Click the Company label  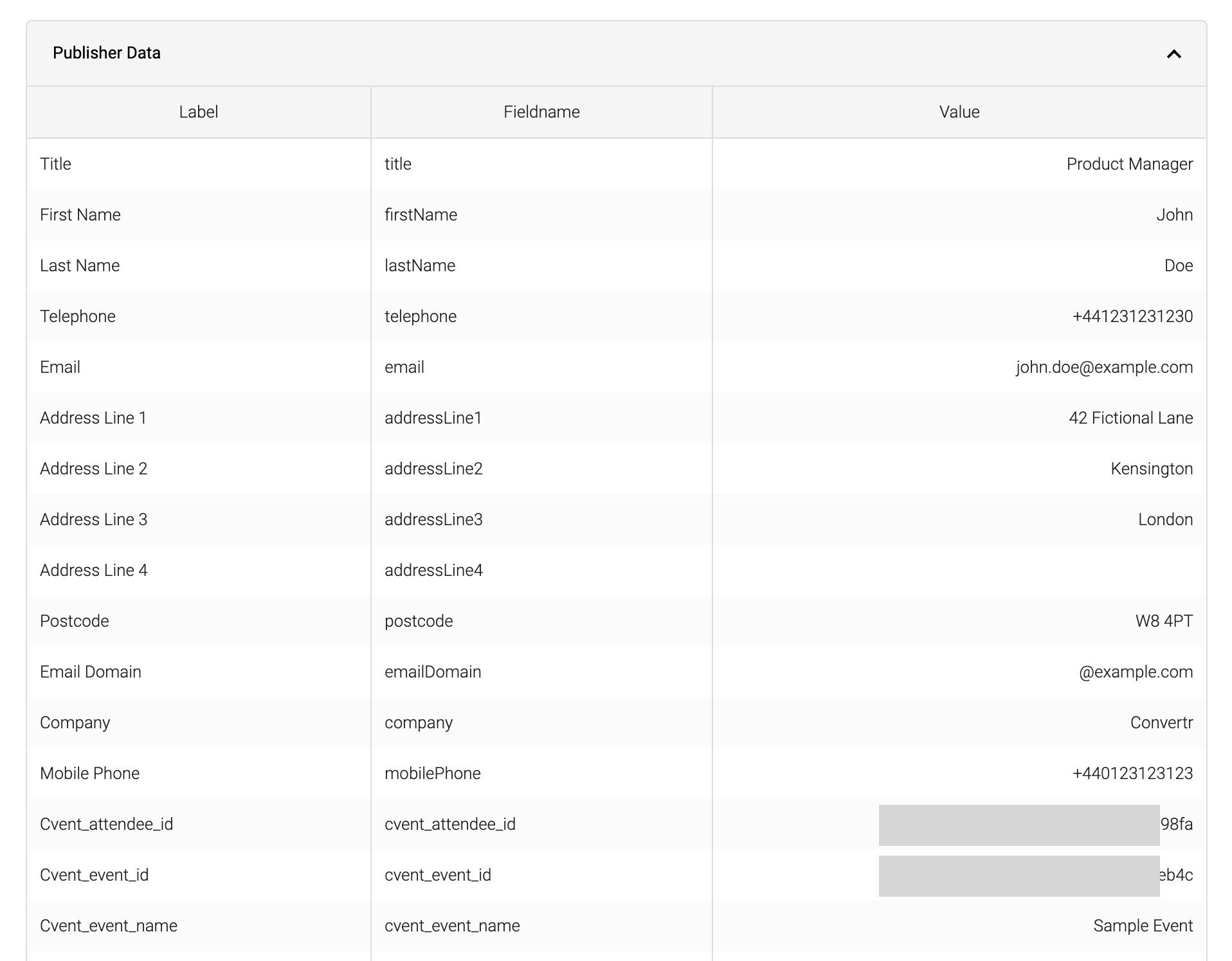[75, 723]
